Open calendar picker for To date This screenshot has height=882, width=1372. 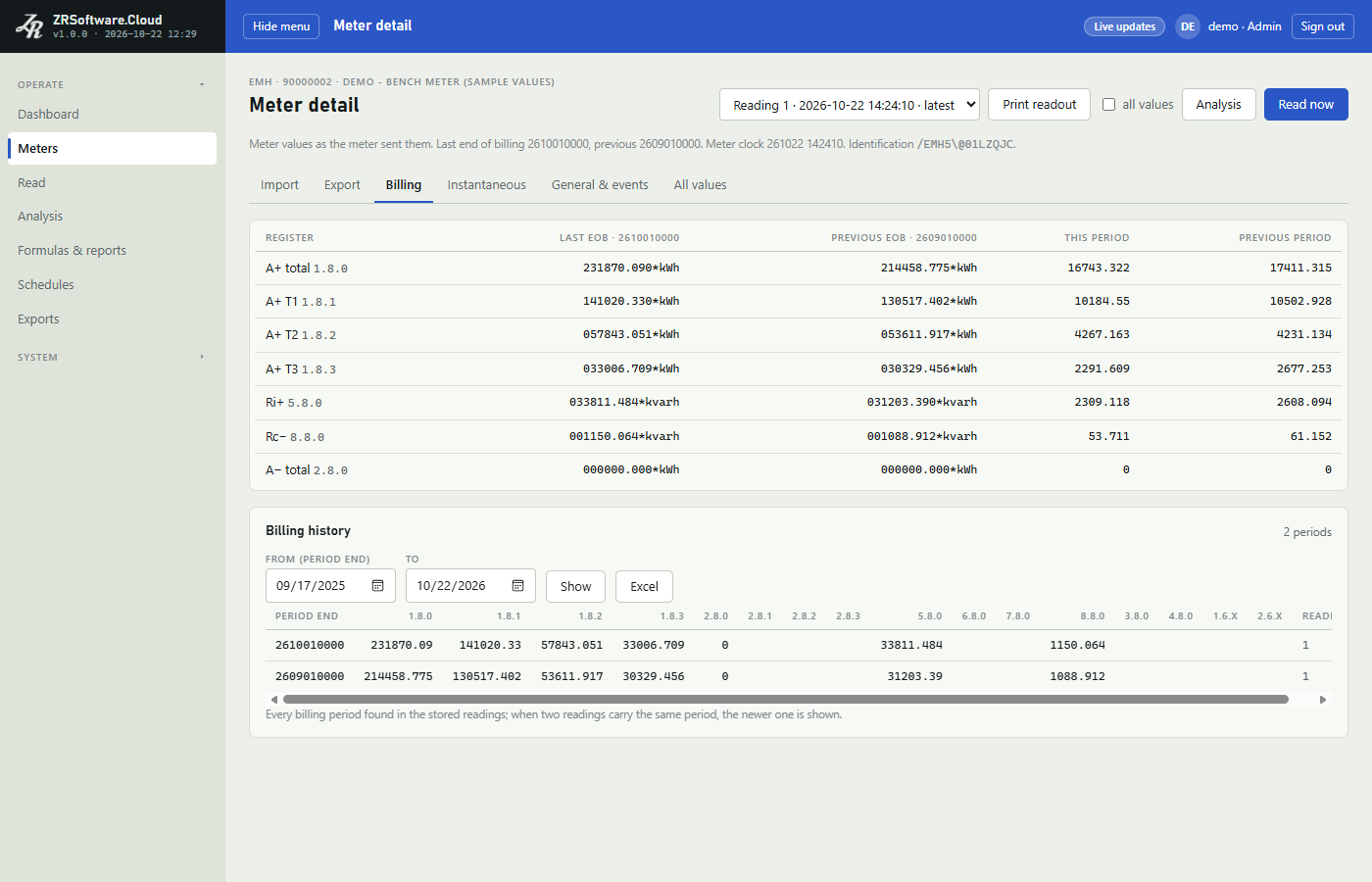517,586
